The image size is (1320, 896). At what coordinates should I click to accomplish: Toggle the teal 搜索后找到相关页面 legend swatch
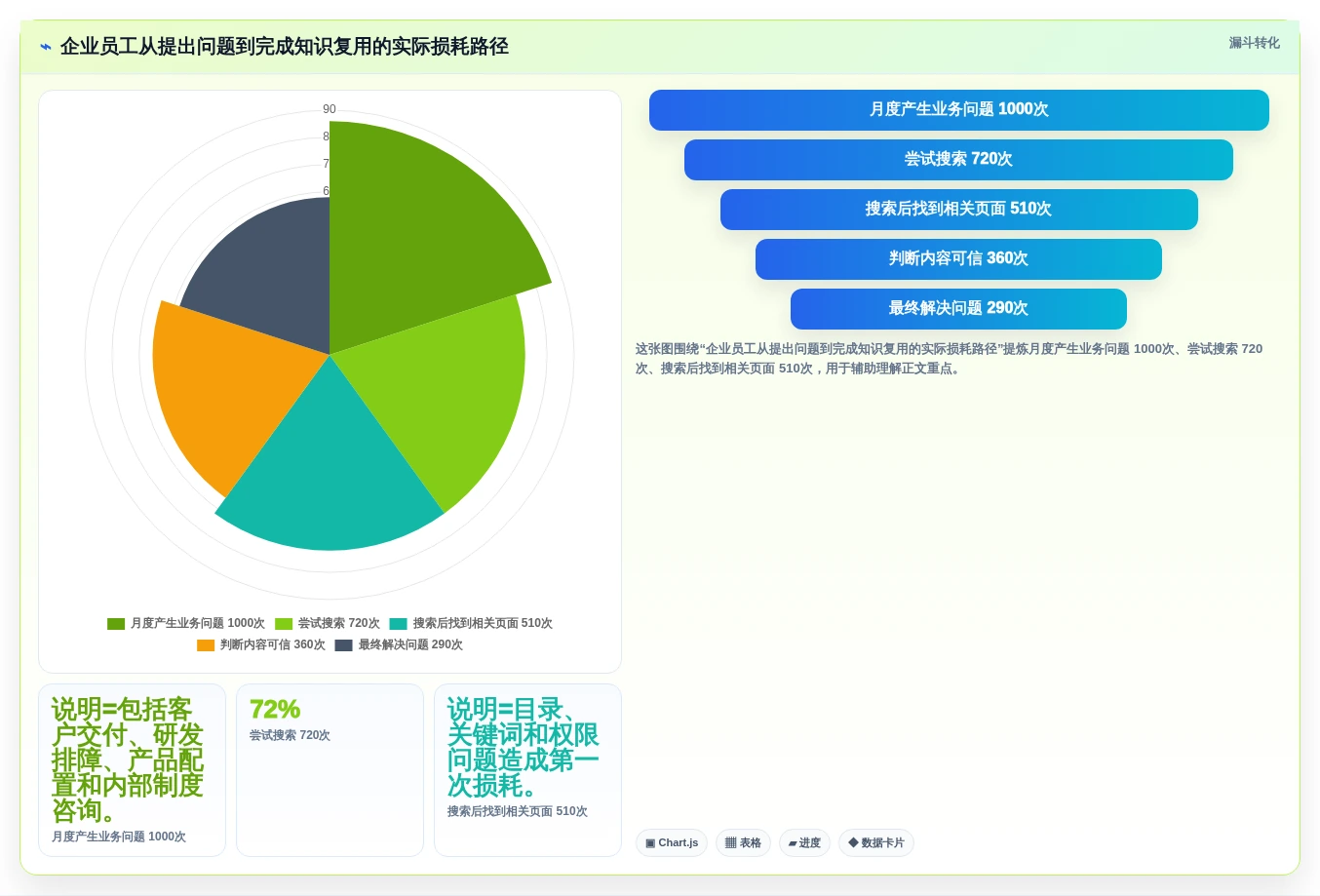tap(398, 624)
